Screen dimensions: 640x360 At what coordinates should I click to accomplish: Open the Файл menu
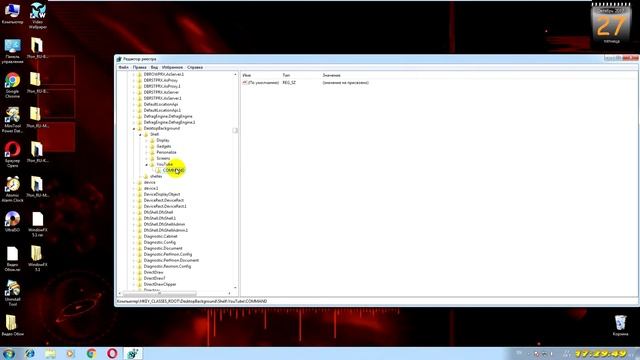[123, 67]
